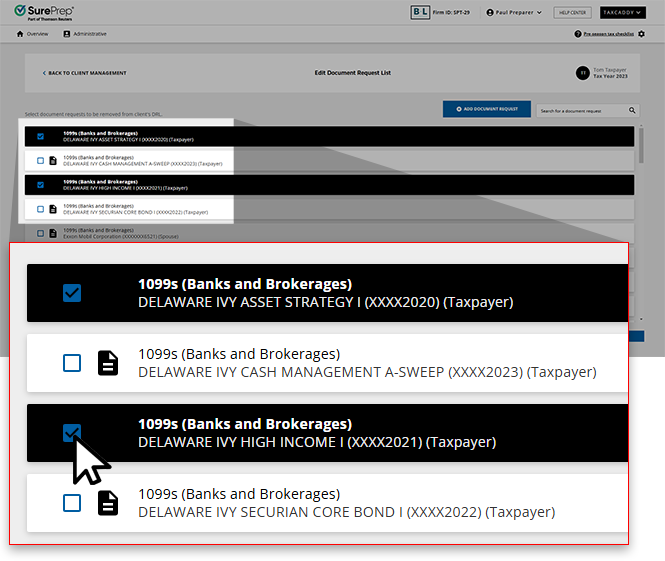Check Delaware Ivy Securian Core Bond in small list
Screen dimensions: 665x561
40,209
